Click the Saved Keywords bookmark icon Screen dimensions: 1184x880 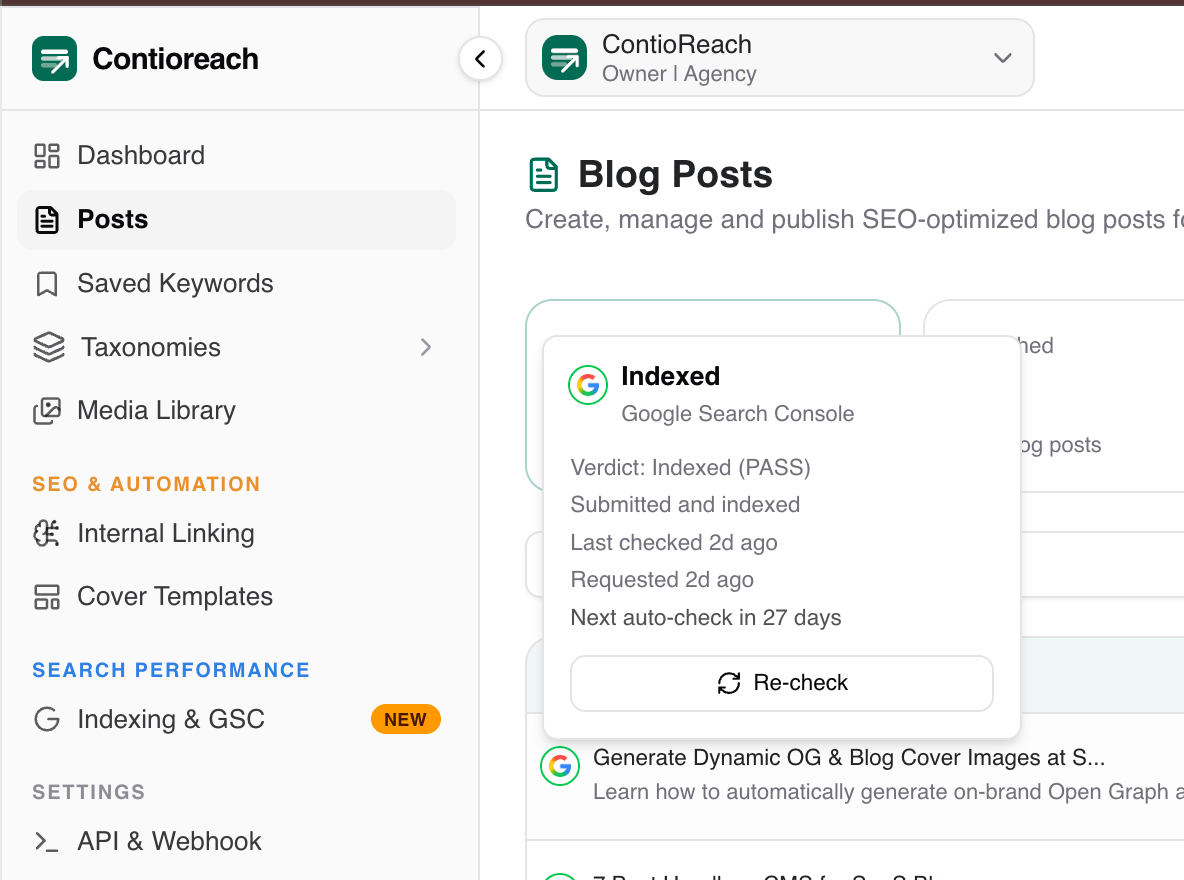coord(47,284)
